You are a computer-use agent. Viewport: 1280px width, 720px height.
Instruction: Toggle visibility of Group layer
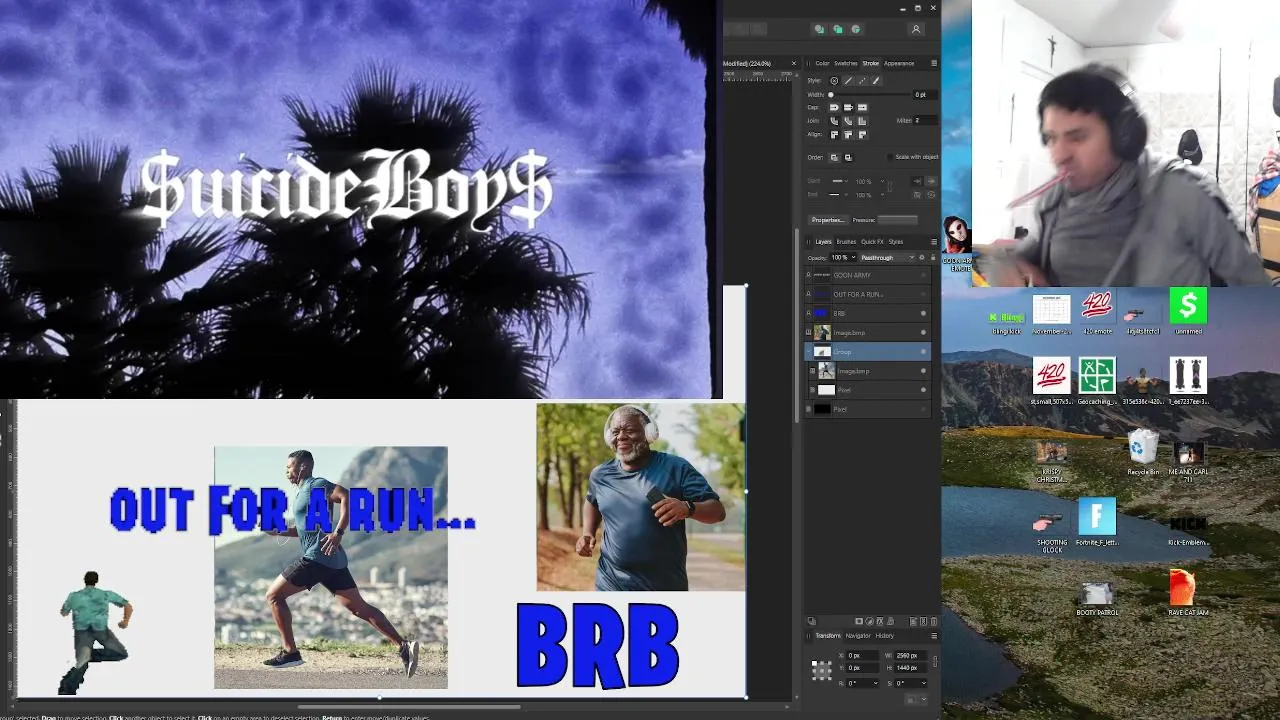(923, 352)
